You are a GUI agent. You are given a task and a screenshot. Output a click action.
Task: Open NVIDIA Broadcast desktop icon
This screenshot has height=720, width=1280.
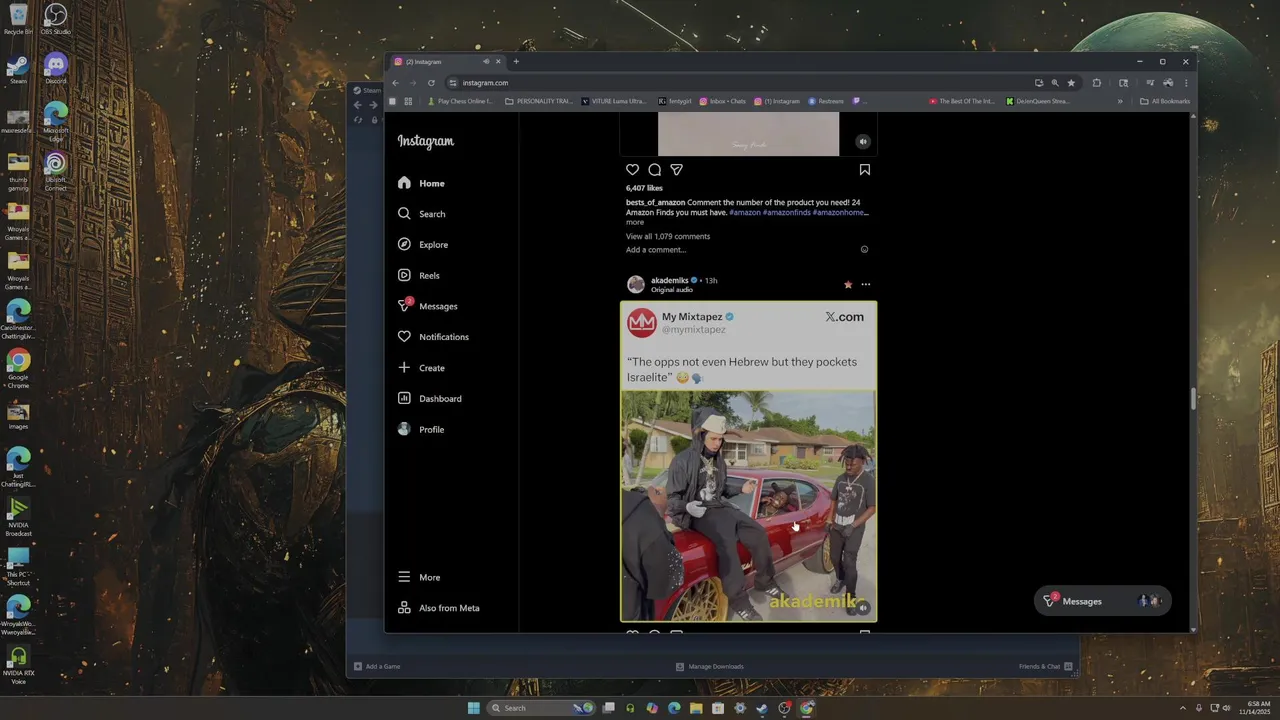pyautogui.click(x=18, y=518)
